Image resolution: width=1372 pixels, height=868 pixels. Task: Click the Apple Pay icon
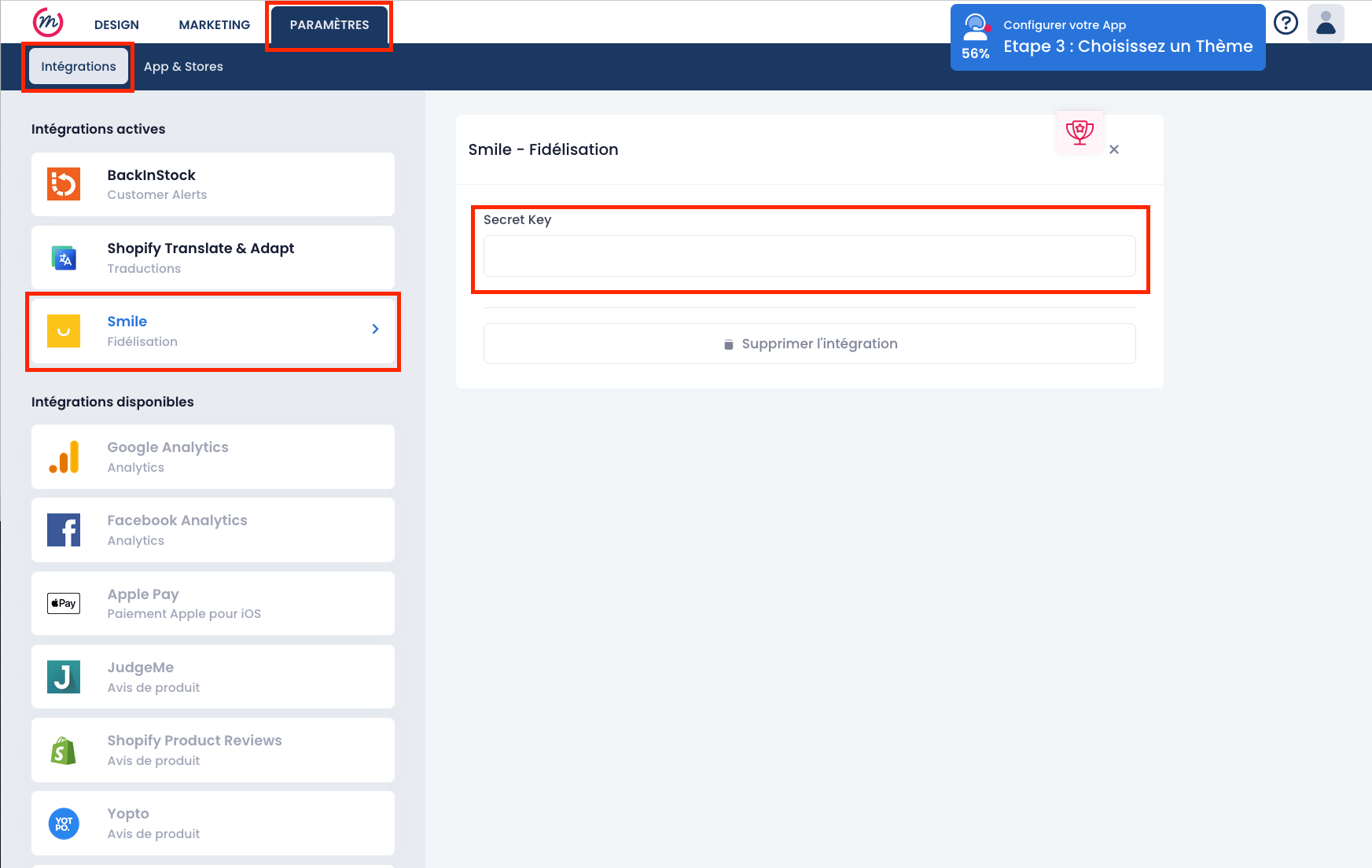pos(64,603)
